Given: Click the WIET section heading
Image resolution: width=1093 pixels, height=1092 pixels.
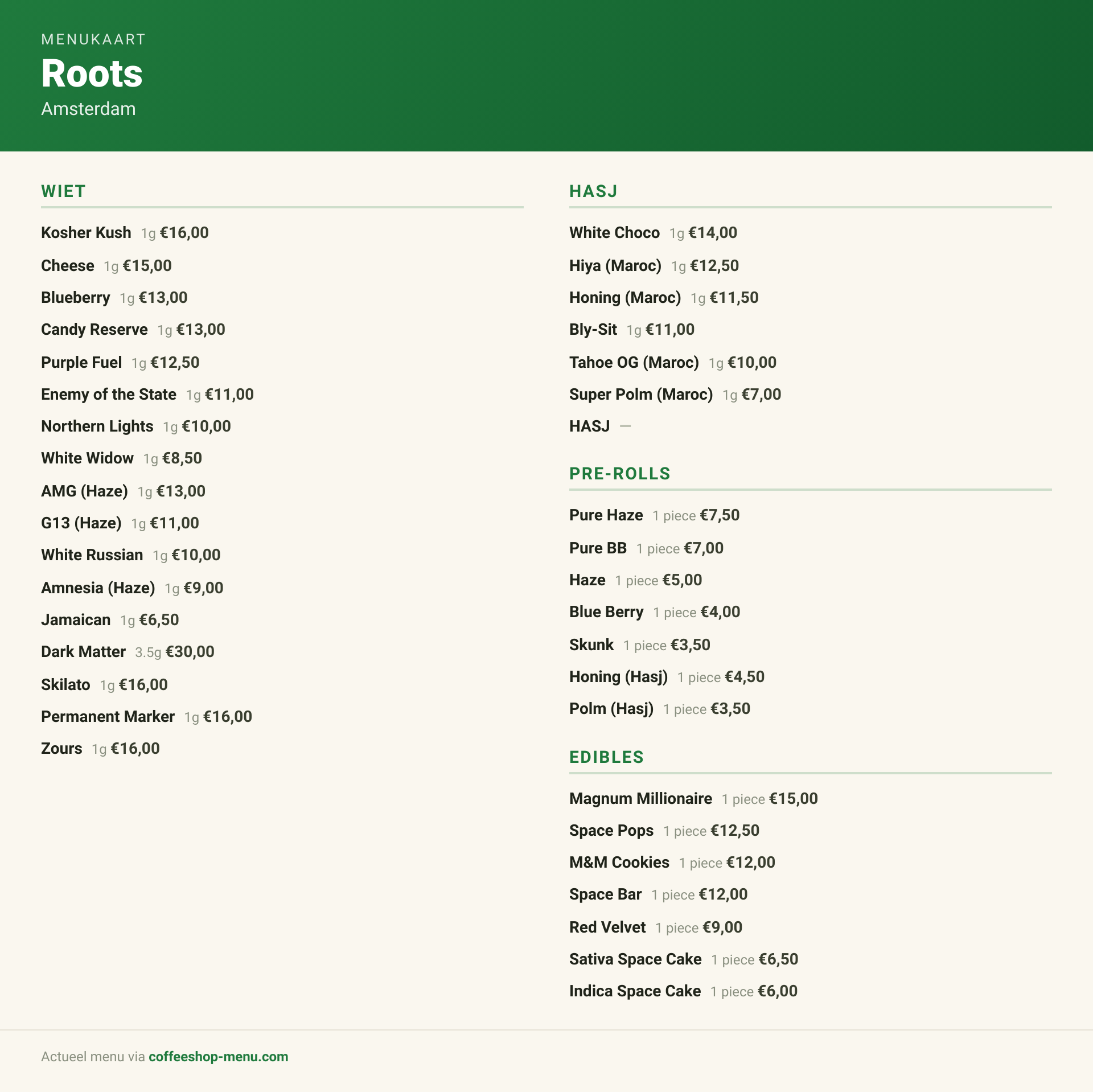Looking at the screenshot, I should (x=63, y=191).
